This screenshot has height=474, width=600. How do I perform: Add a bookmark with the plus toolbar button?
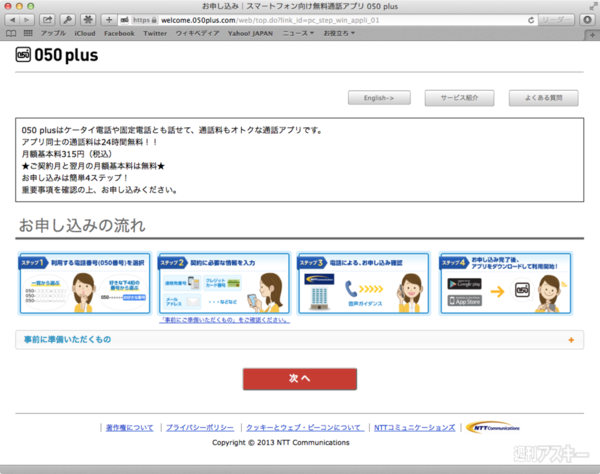point(109,20)
